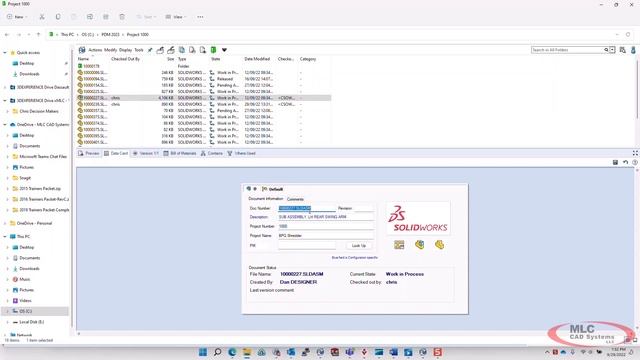Switch to the Data Card tab
Viewport: 640px width, 360px height.
(116, 153)
